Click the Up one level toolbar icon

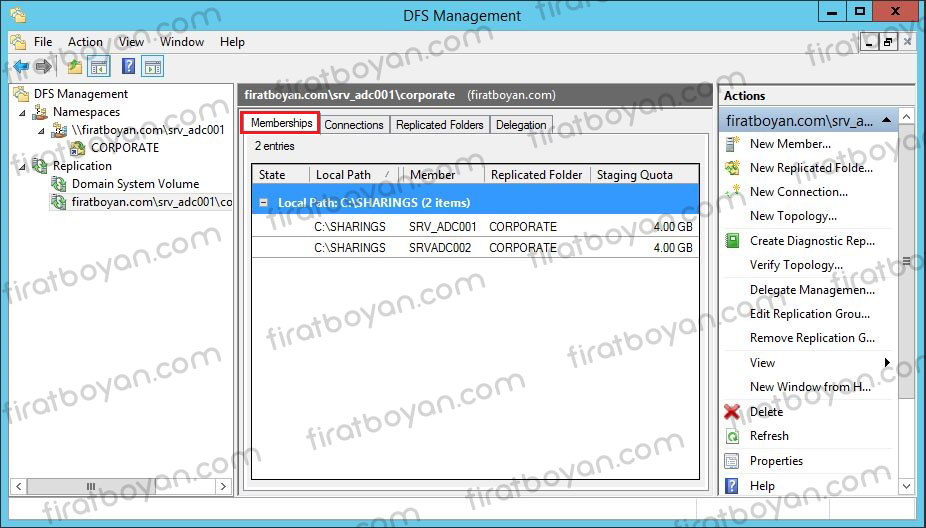click(x=74, y=67)
